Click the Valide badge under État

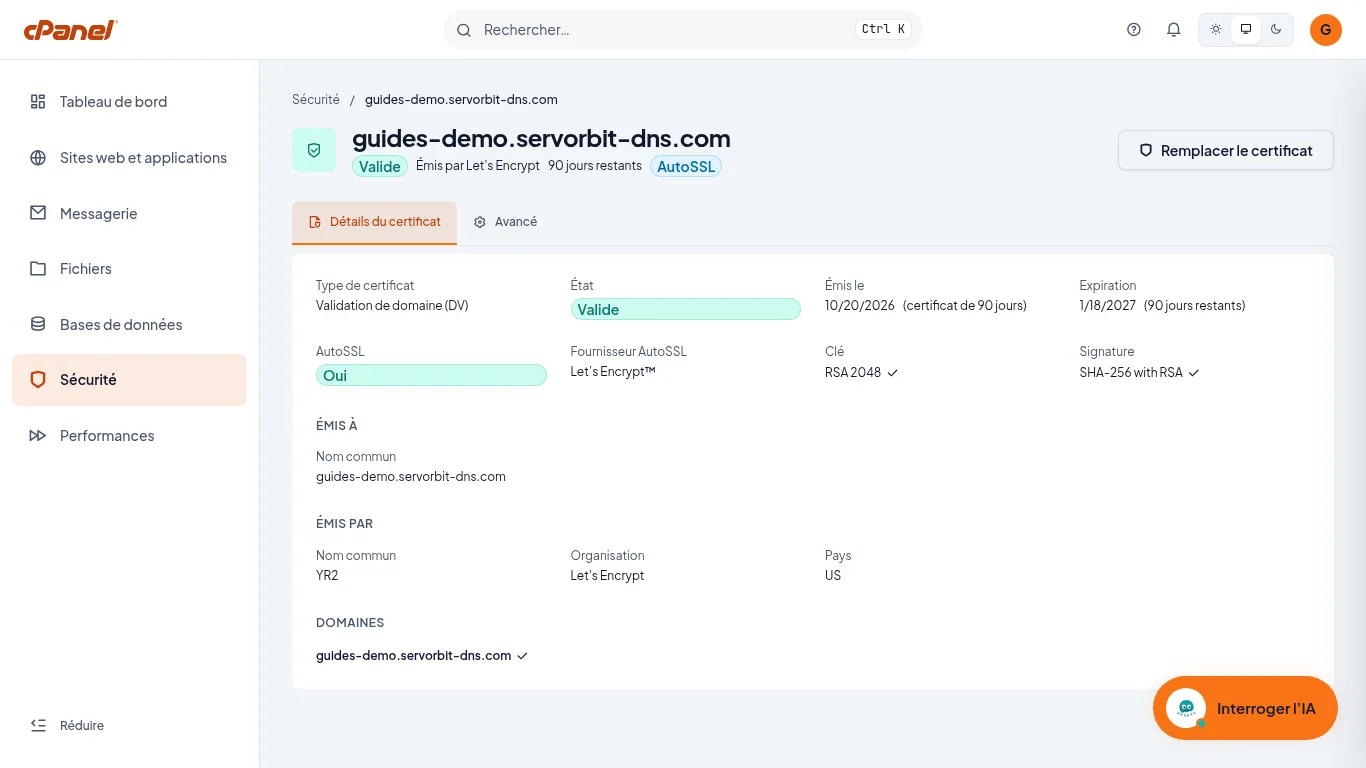(x=686, y=310)
